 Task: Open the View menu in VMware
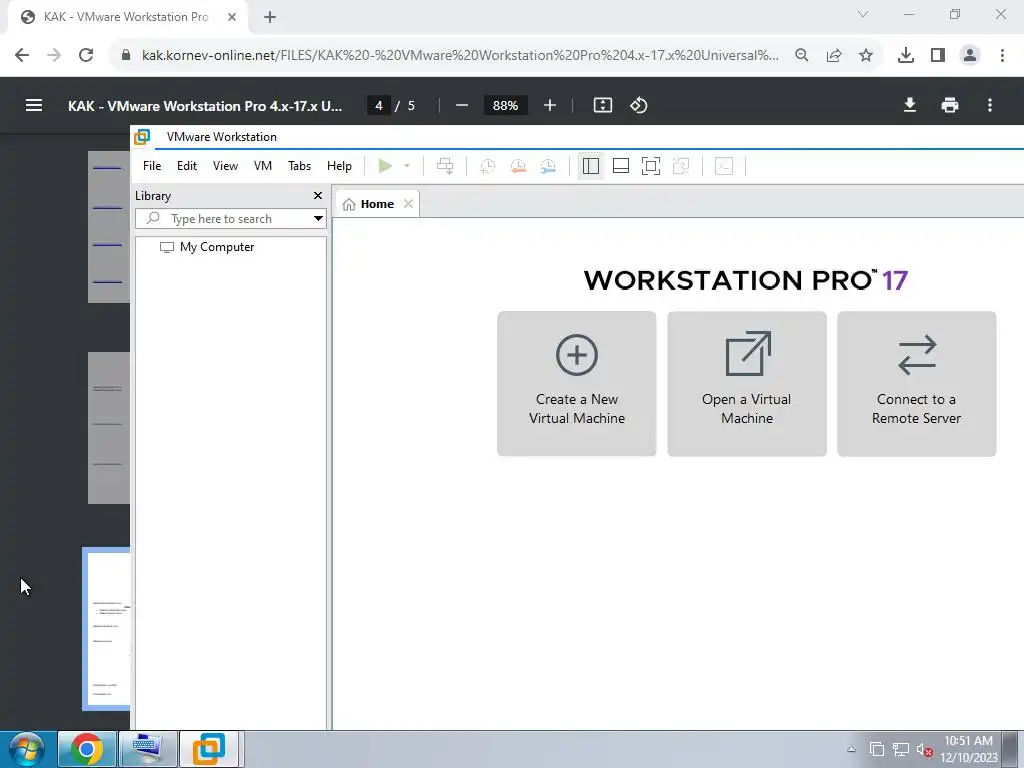[x=225, y=166]
